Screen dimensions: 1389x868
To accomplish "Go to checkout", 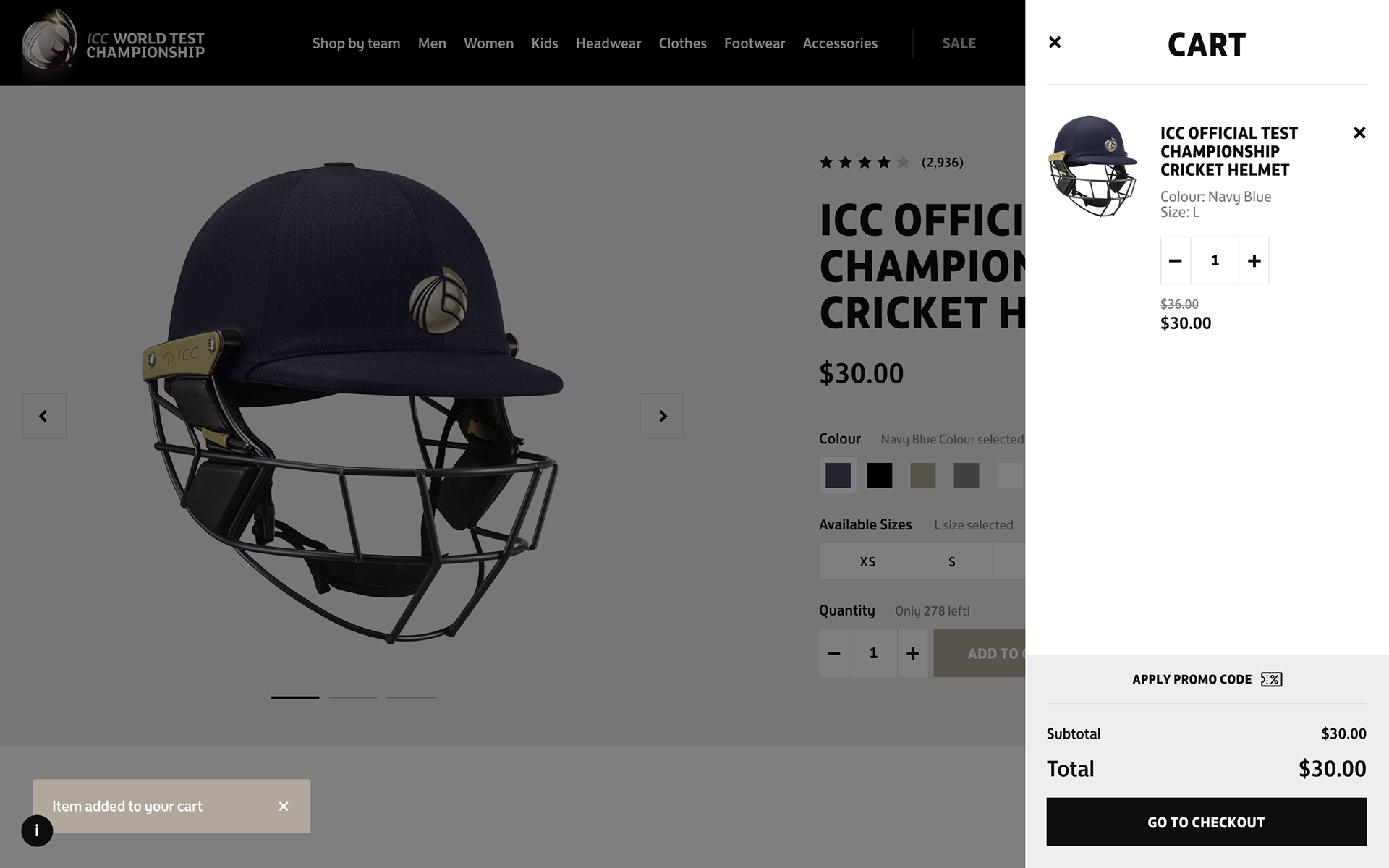I will 1206,822.
